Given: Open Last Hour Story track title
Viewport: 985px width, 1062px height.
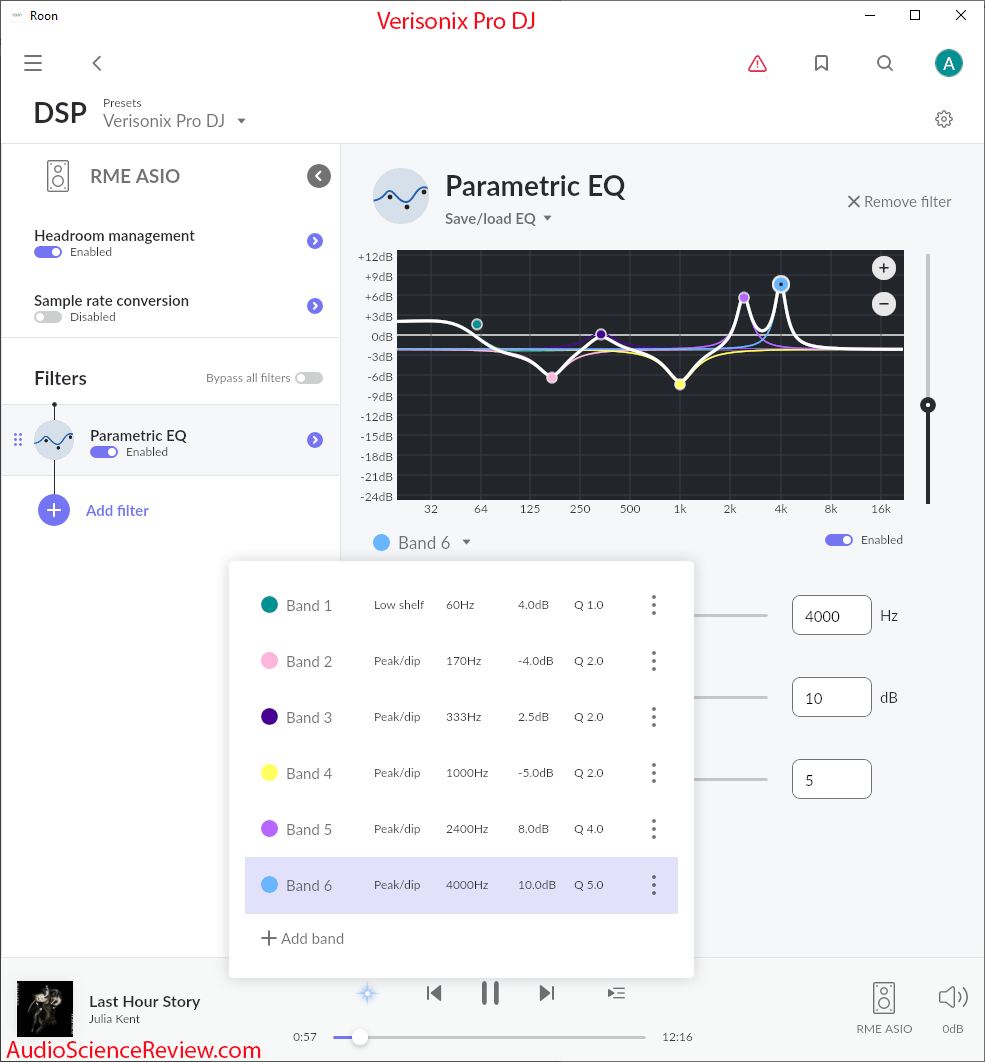Looking at the screenshot, I should point(144,1002).
